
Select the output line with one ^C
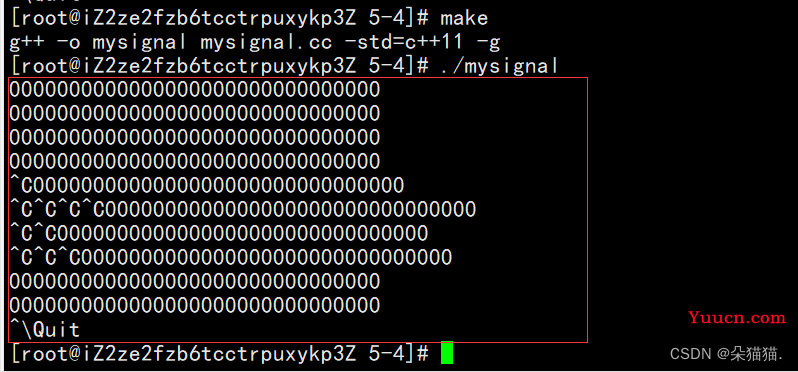(207, 185)
